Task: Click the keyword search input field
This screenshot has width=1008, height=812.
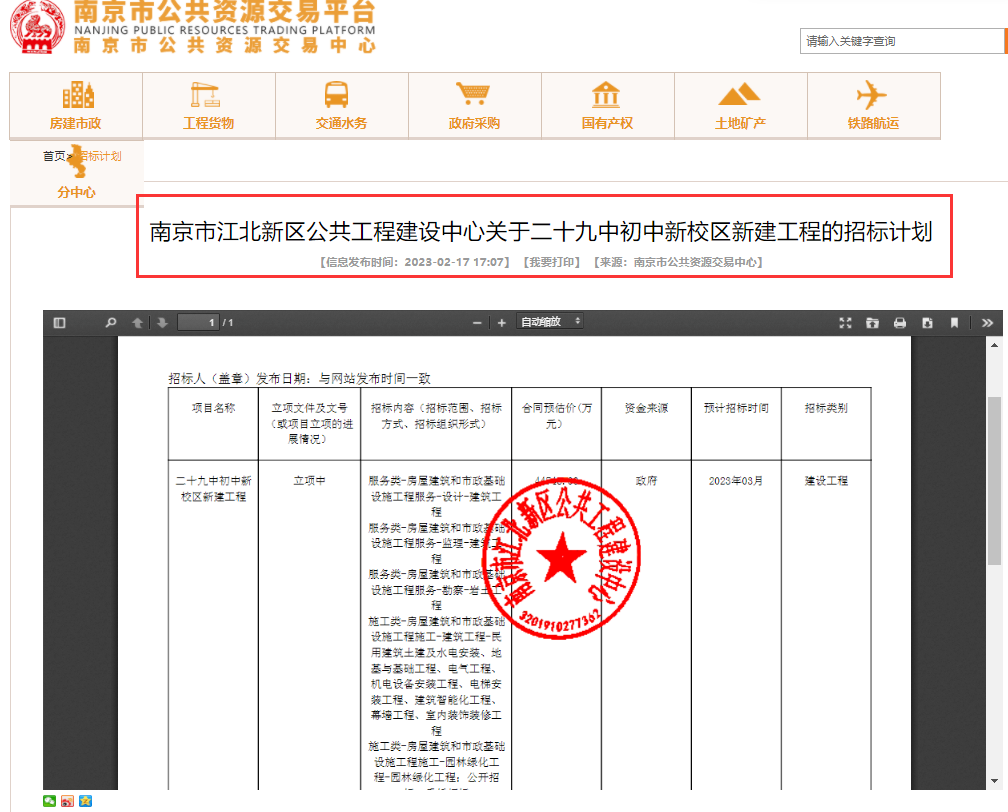Action: 900,41
